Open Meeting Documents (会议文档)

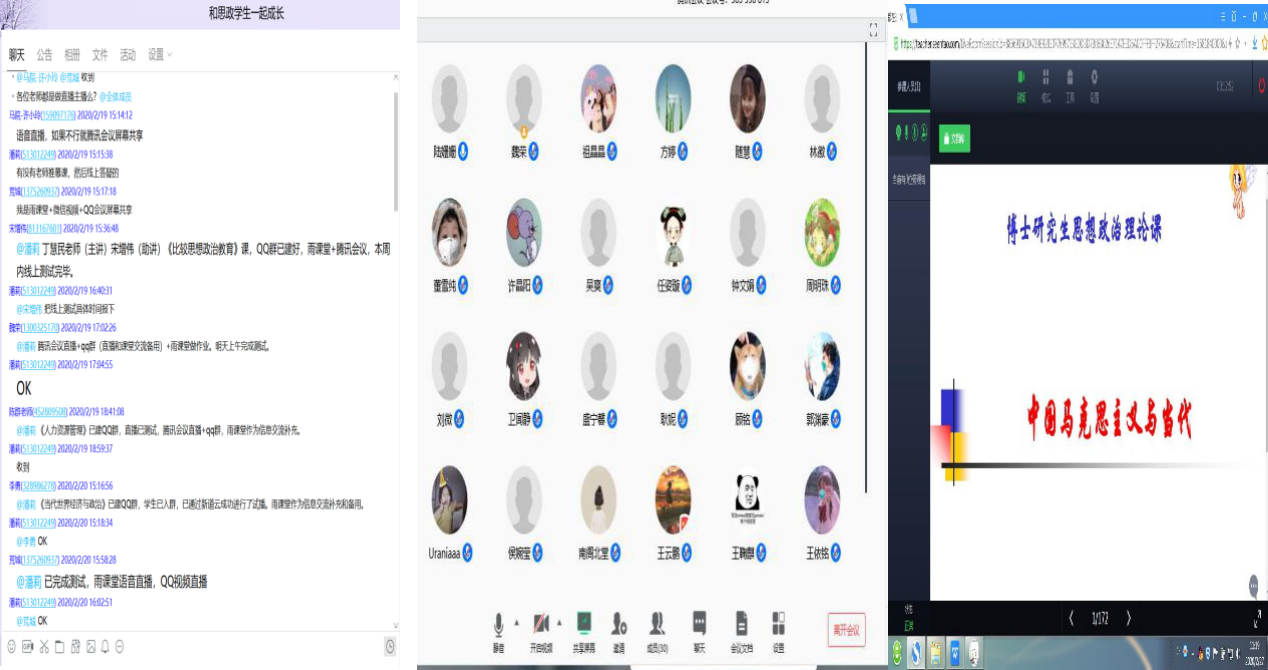pyautogui.click(x=741, y=625)
